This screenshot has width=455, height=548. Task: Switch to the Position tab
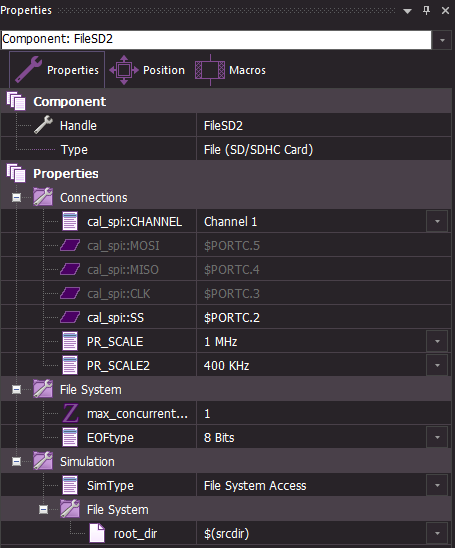[147, 70]
